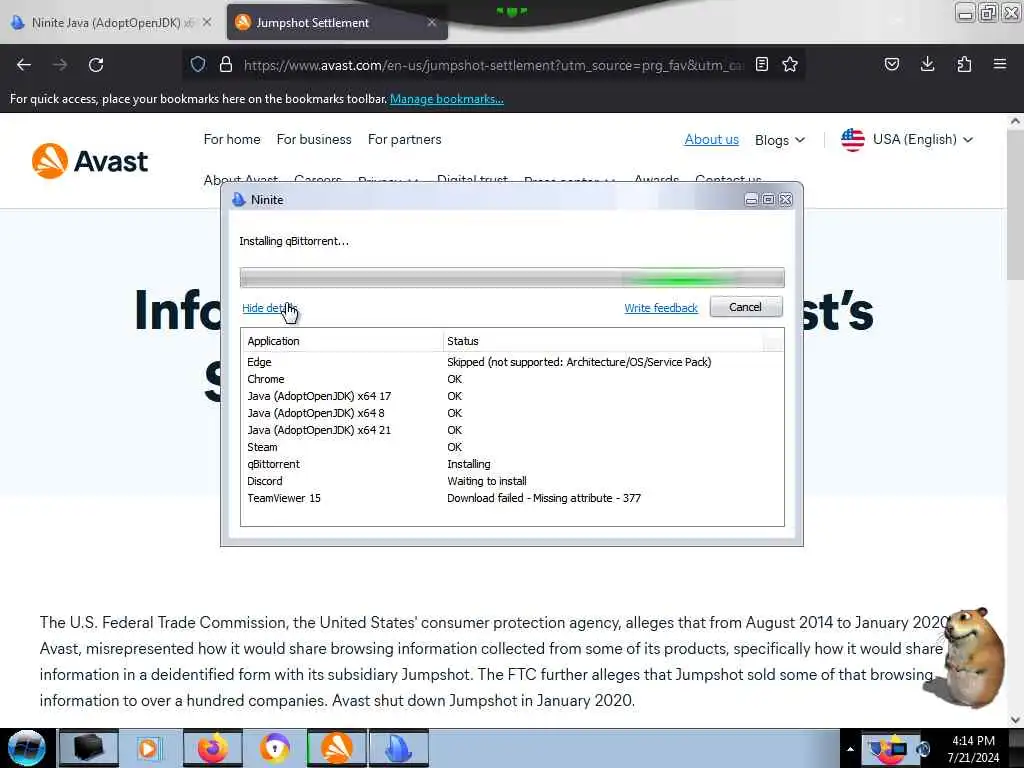The height and width of the screenshot is (768, 1024).
Task: Toggle reader view icon in address bar
Action: point(761,64)
